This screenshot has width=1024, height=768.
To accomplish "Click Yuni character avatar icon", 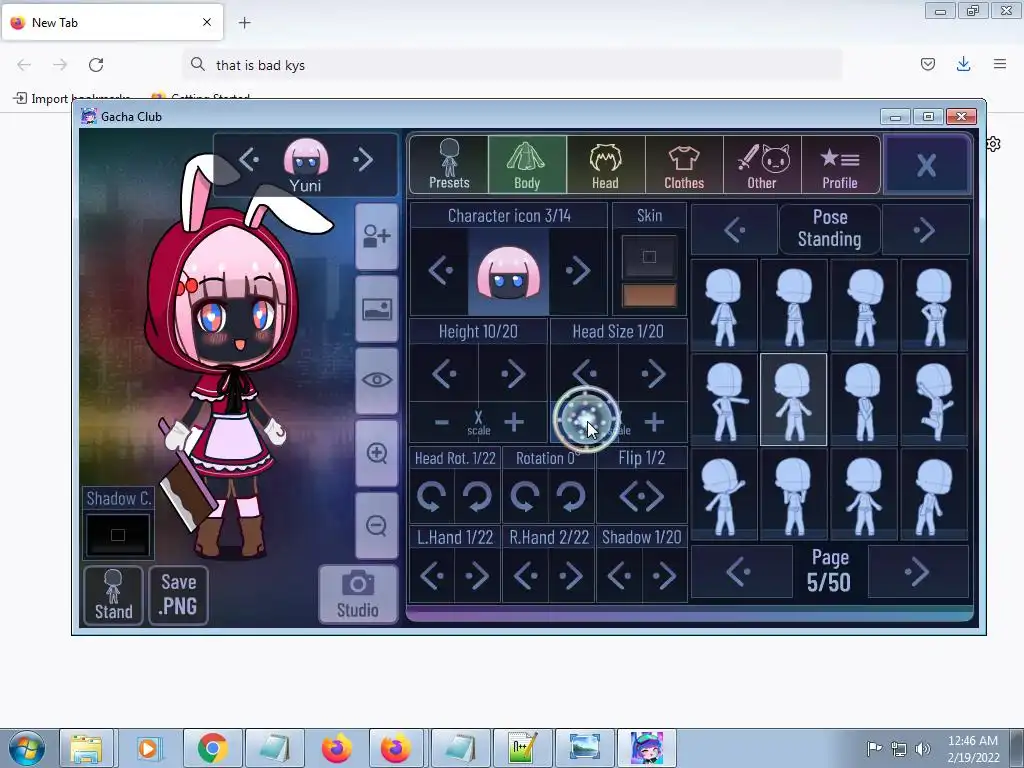I will (x=306, y=158).
